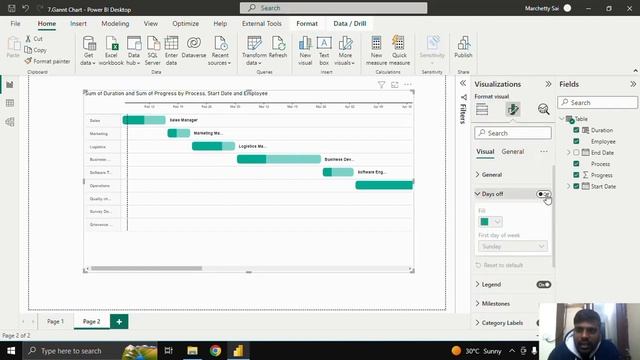Expand the End Date field hierarchy
The height and width of the screenshot is (360, 640).
click(x=568, y=153)
